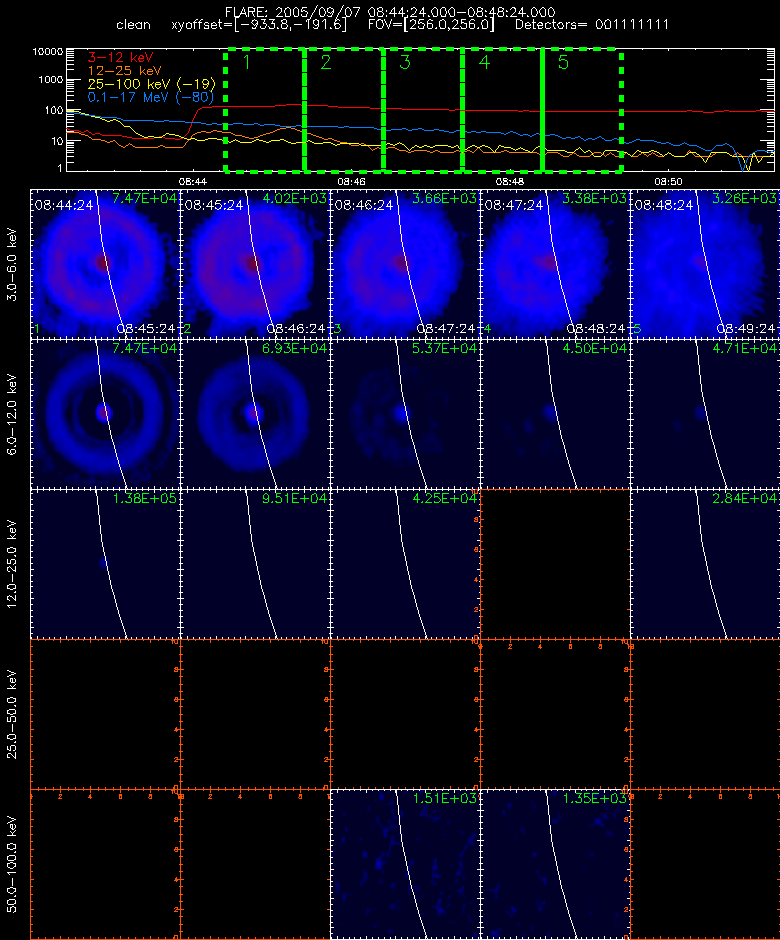Select the orange 12-25 keV legend entry

coord(124,71)
